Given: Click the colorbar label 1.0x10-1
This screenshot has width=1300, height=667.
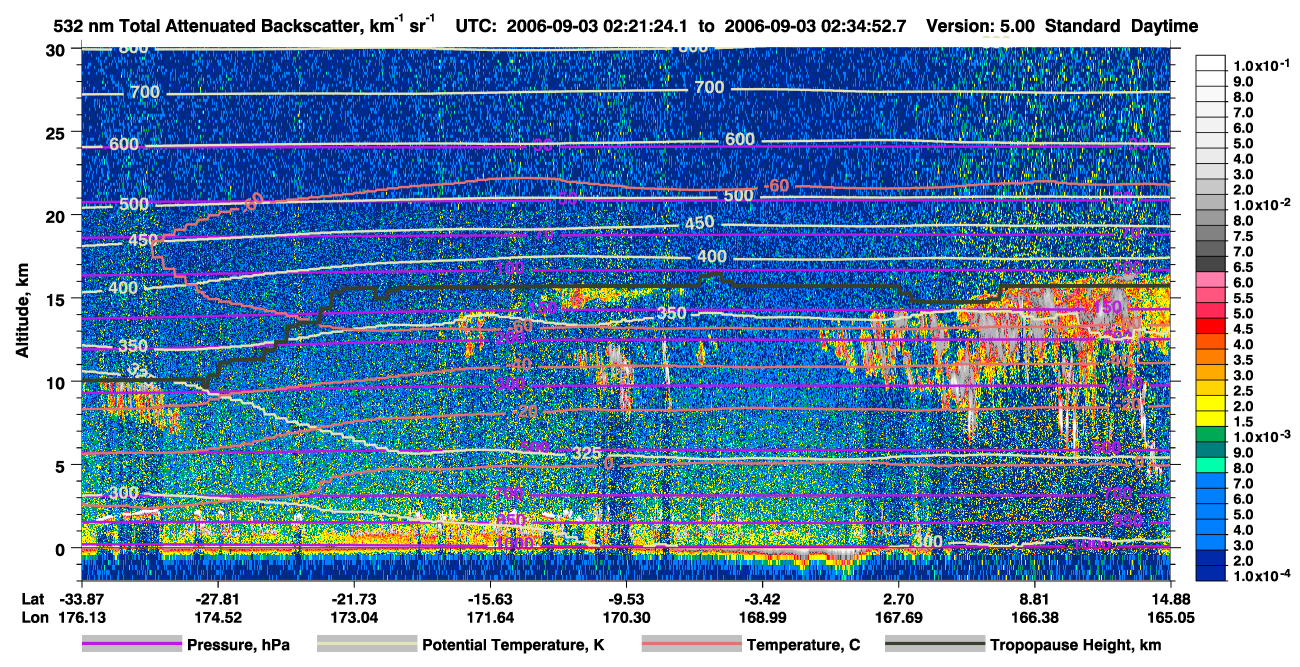Looking at the screenshot, I should 1264,65.
